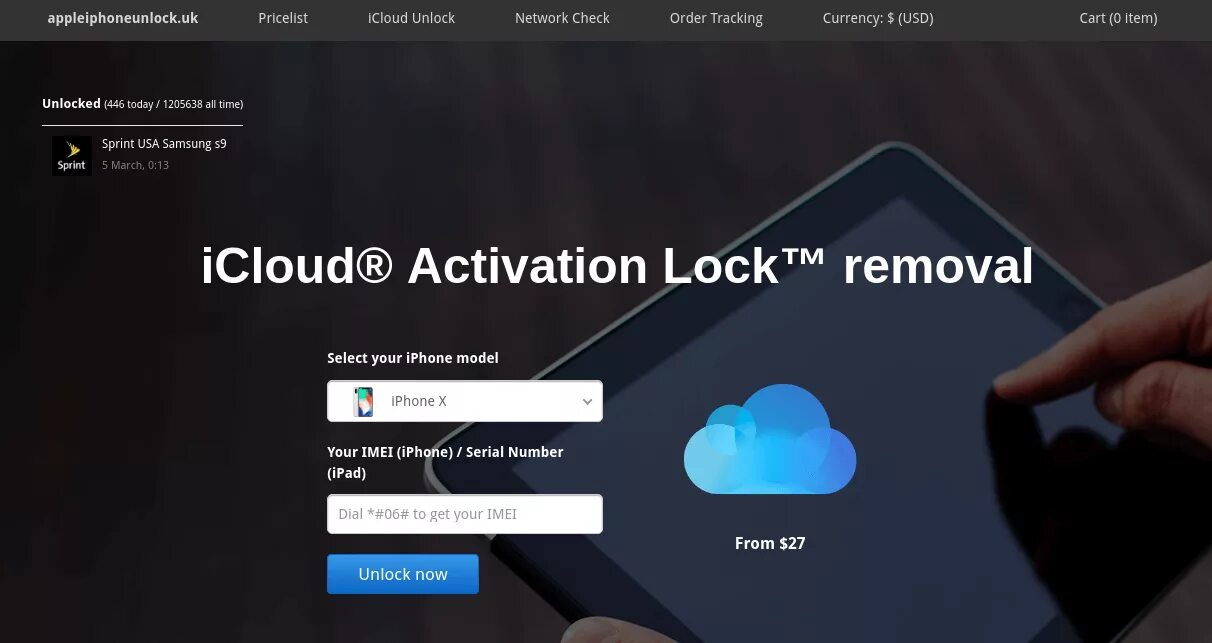
Task: Click the Unlock now button
Action: [403, 574]
